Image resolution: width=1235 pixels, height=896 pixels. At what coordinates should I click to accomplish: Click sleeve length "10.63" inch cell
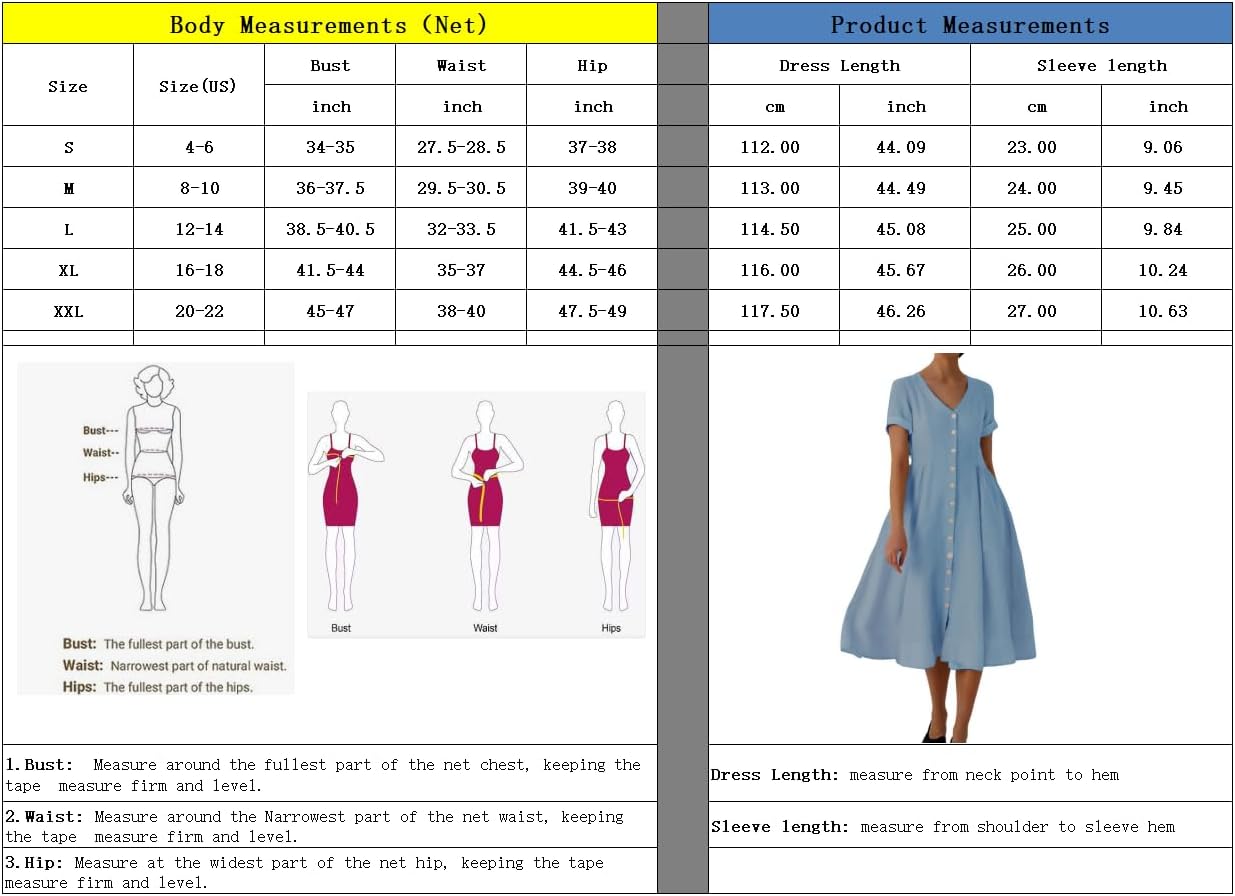tap(1167, 311)
